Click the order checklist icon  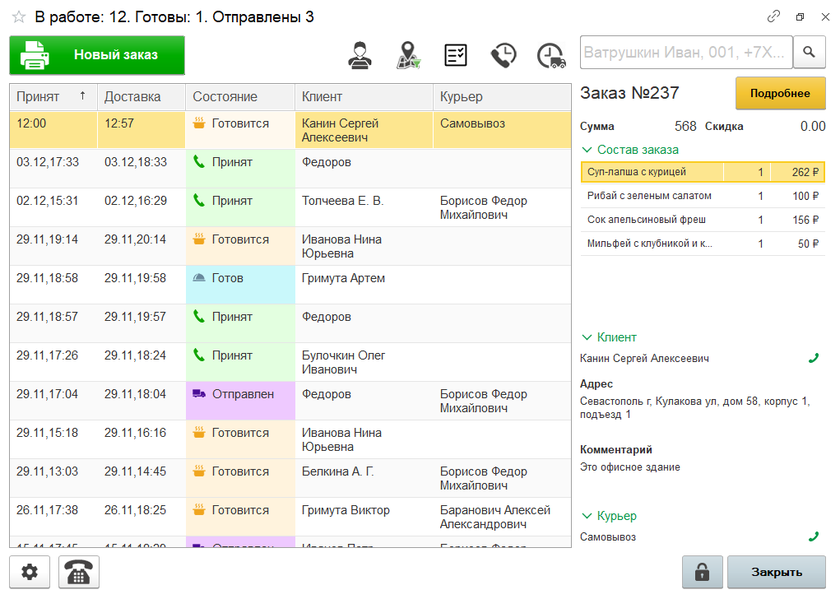click(x=456, y=55)
